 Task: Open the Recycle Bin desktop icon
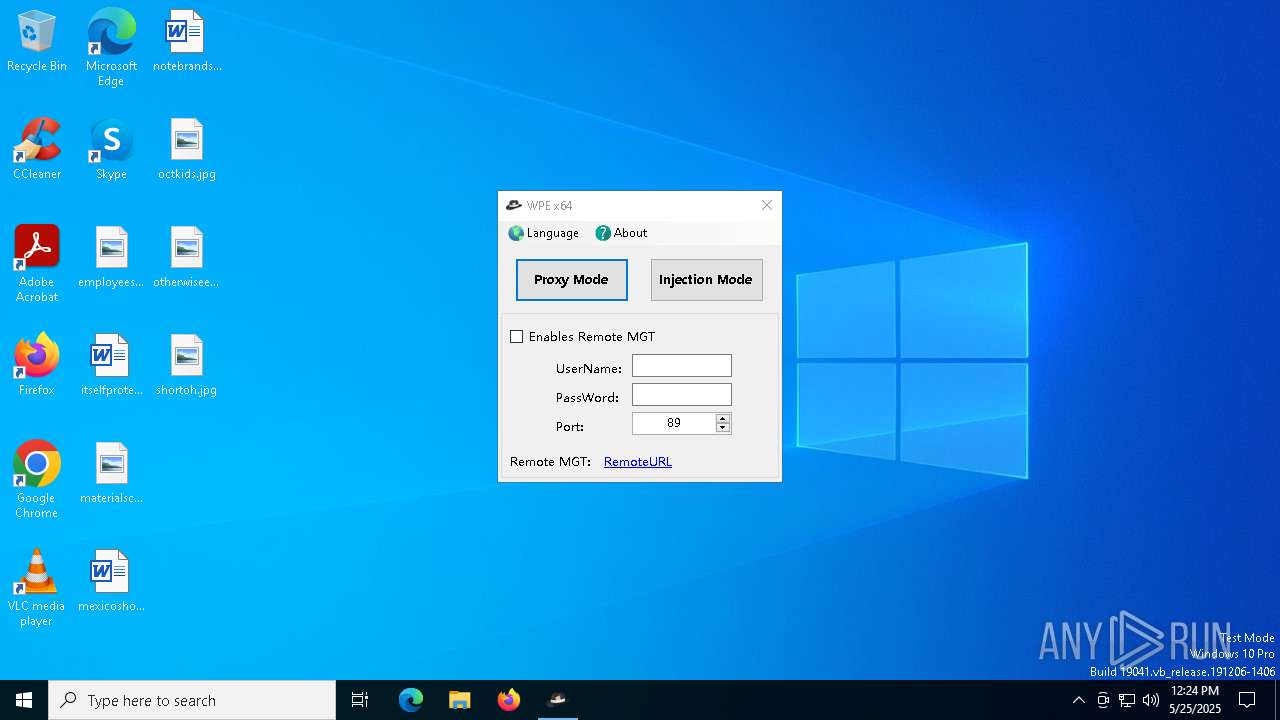pyautogui.click(x=37, y=41)
